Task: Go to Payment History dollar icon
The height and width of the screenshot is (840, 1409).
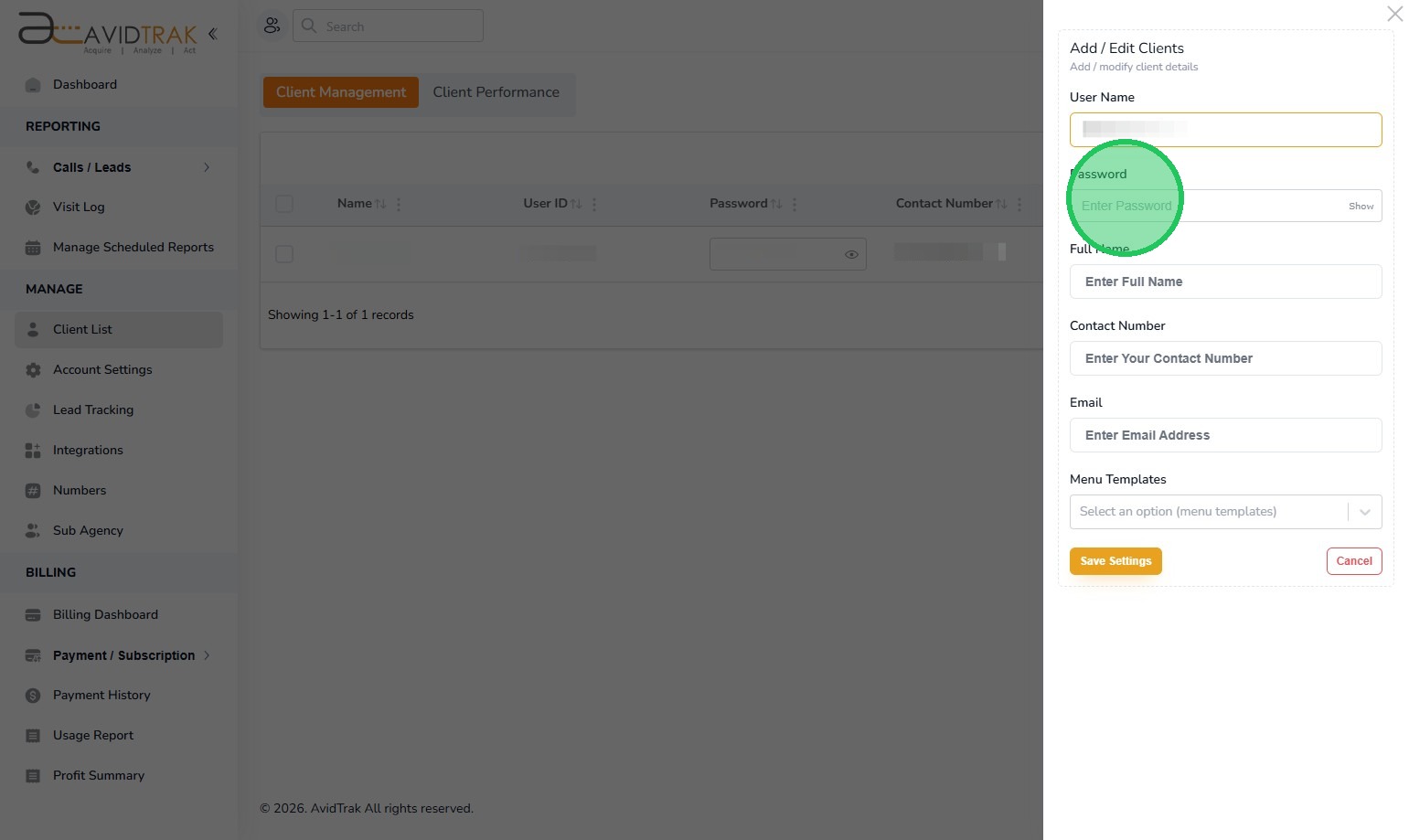Action: tap(33, 696)
